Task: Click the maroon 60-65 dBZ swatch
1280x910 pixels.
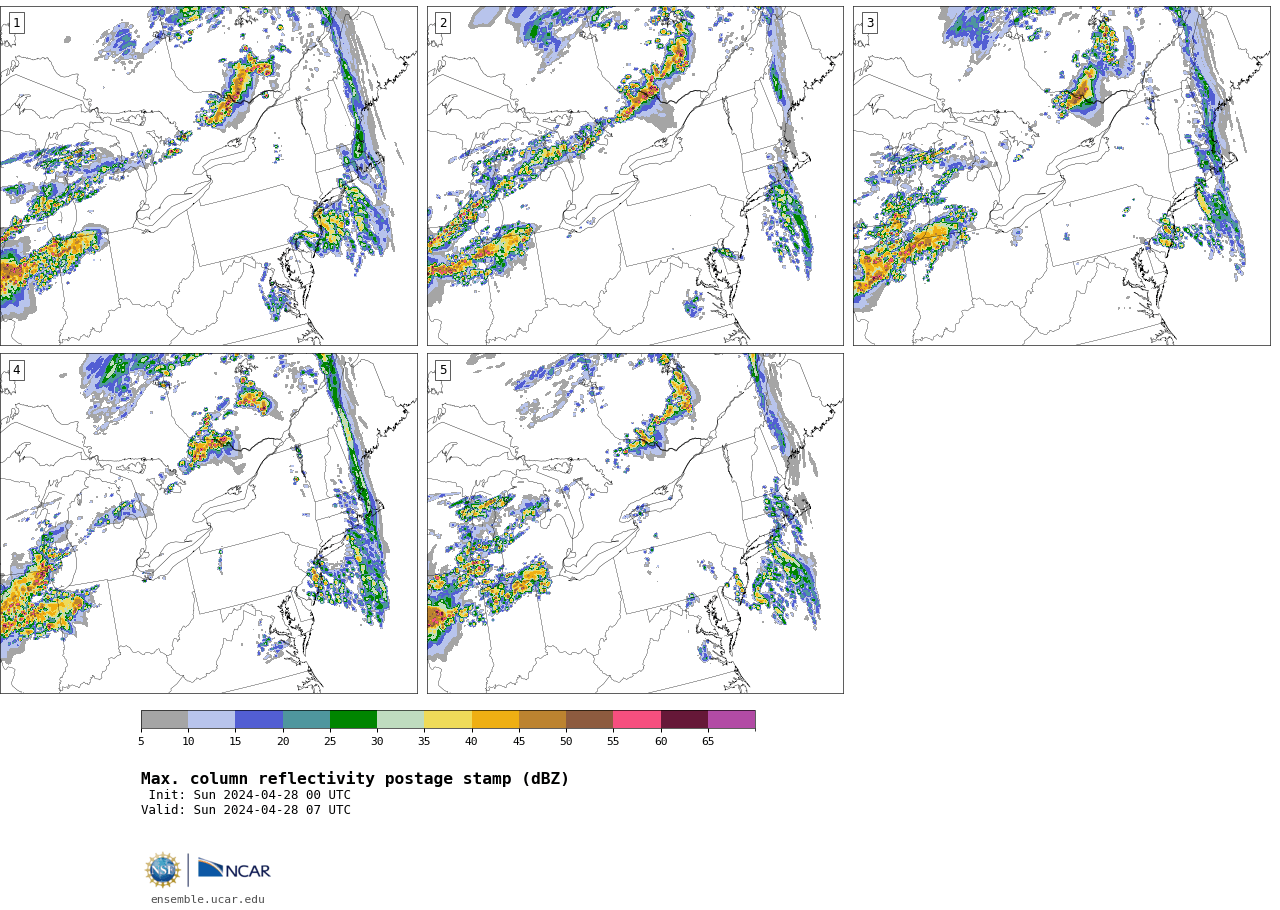Action: coord(684,720)
